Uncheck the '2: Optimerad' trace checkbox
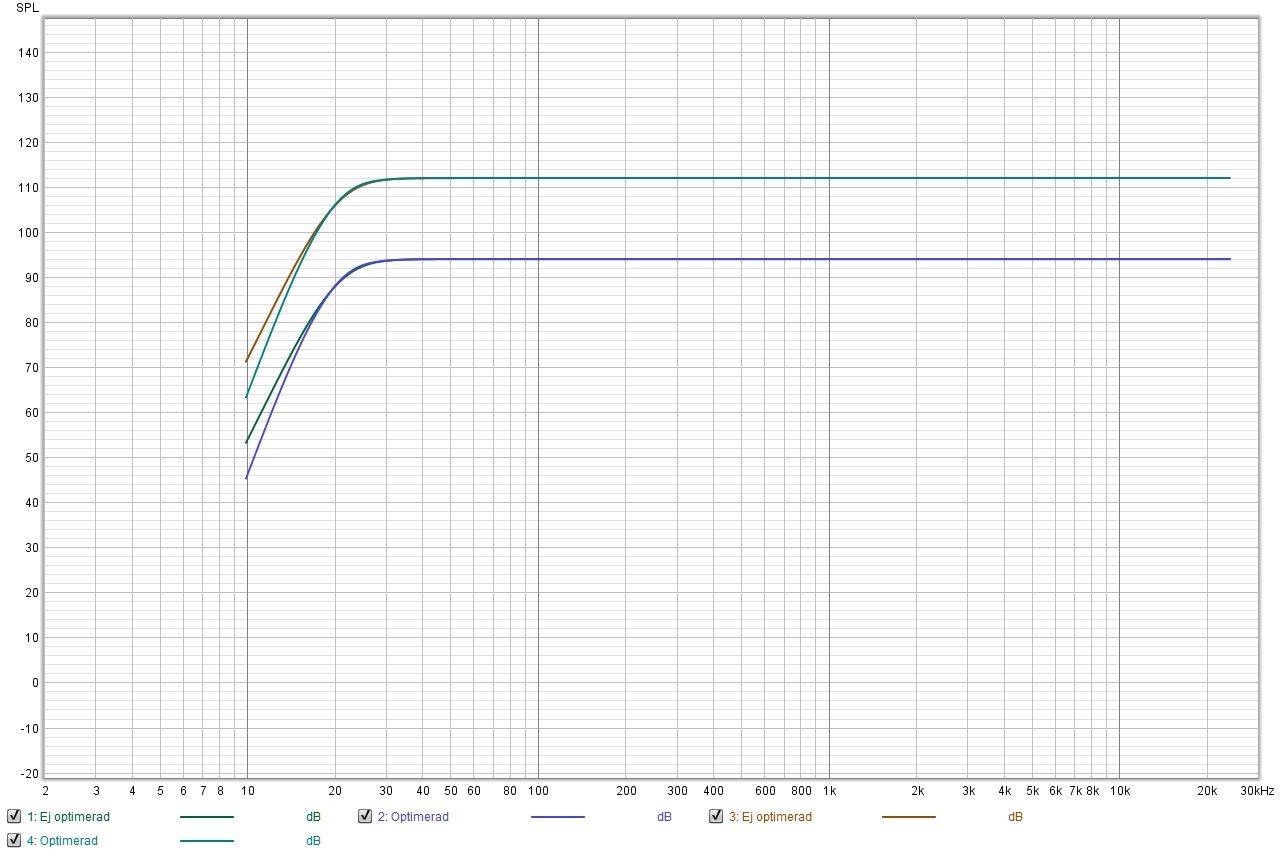This screenshot has height=855, width=1280. point(365,816)
